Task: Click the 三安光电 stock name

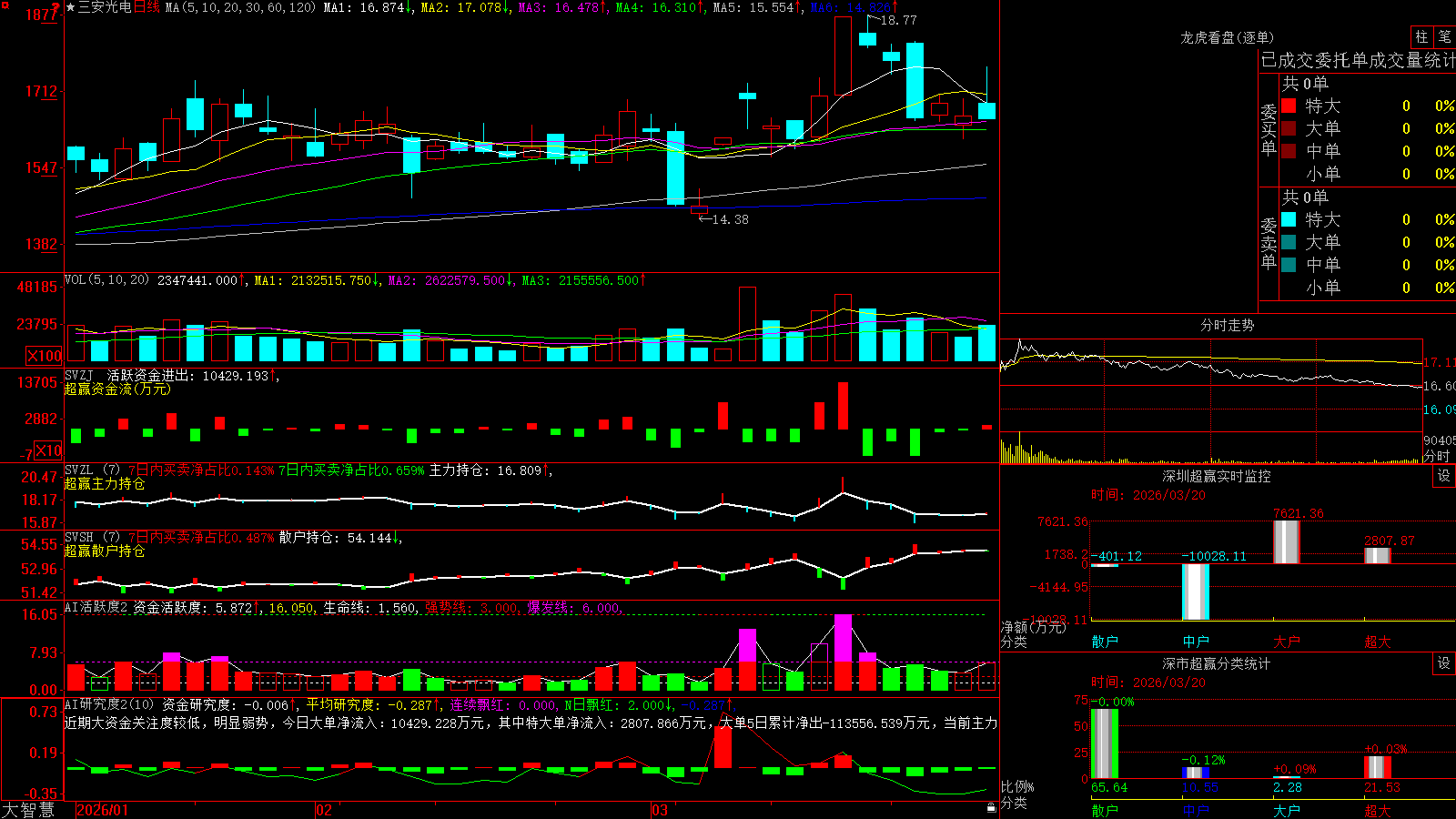Action: coord(105,7)
